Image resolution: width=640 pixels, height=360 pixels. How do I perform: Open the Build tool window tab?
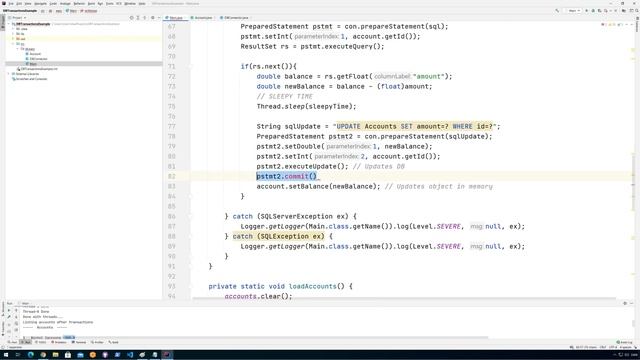click(113, 342)
